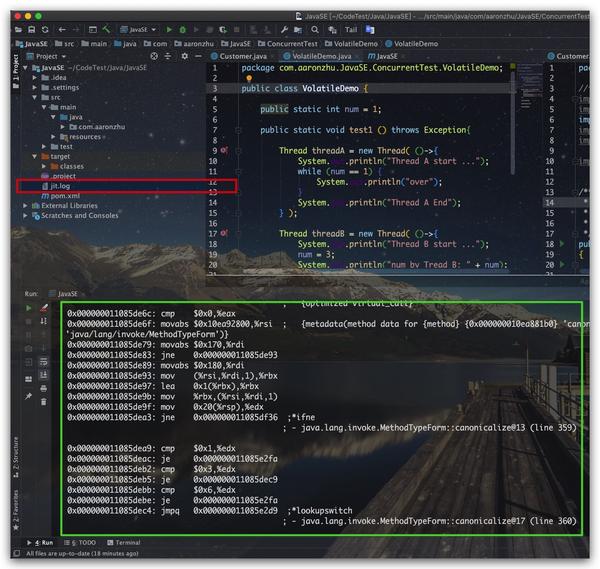Click the Save All toolbar icon
This screenshot has height=569, width=600.
[x=32, y=30]
